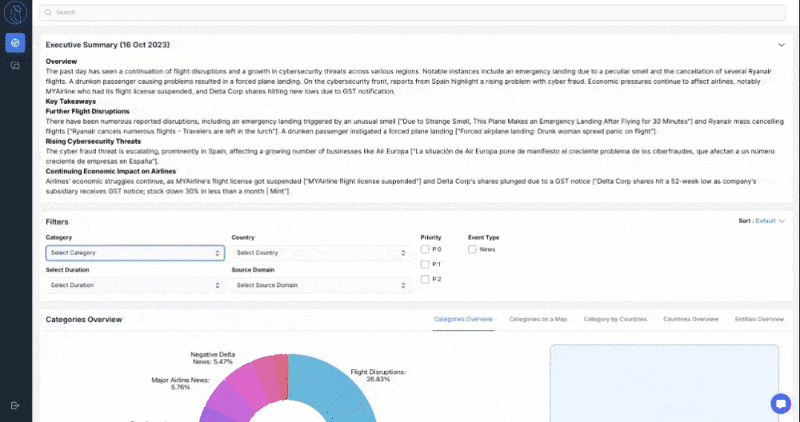
Task: Check the News event type checkbox
Action: [472, 250]
